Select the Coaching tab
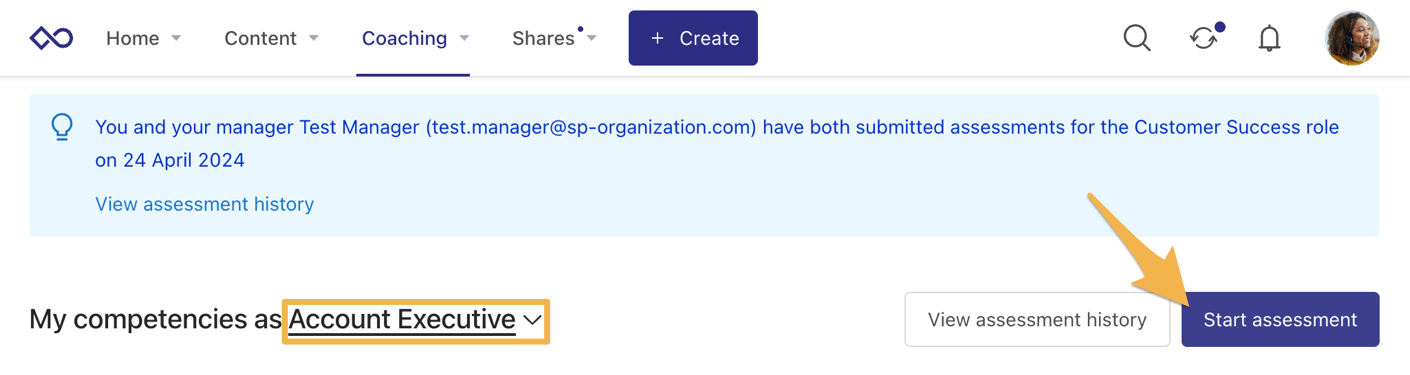This screenshot has height=375, width=1410. pyautogui.click(x=404, y=38)
